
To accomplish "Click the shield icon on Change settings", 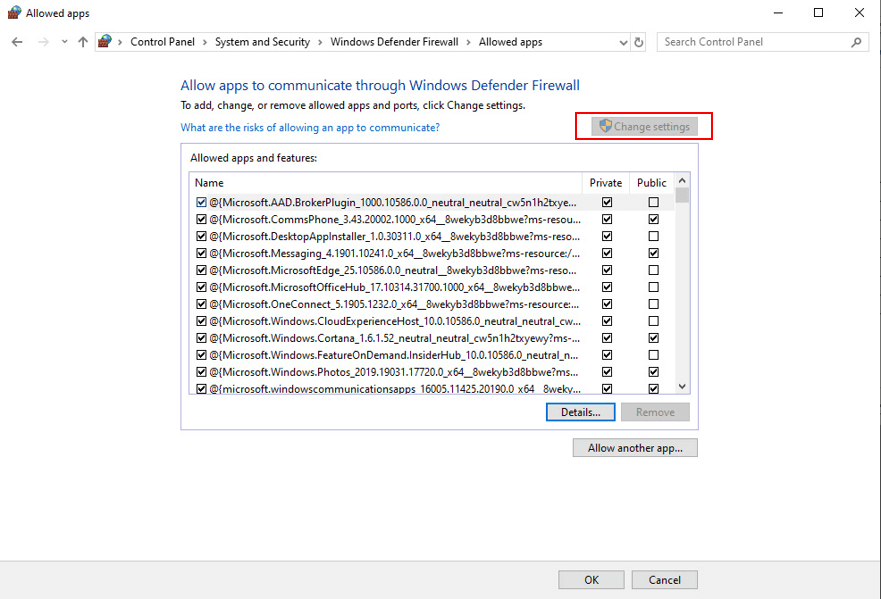I will point(604,127).
